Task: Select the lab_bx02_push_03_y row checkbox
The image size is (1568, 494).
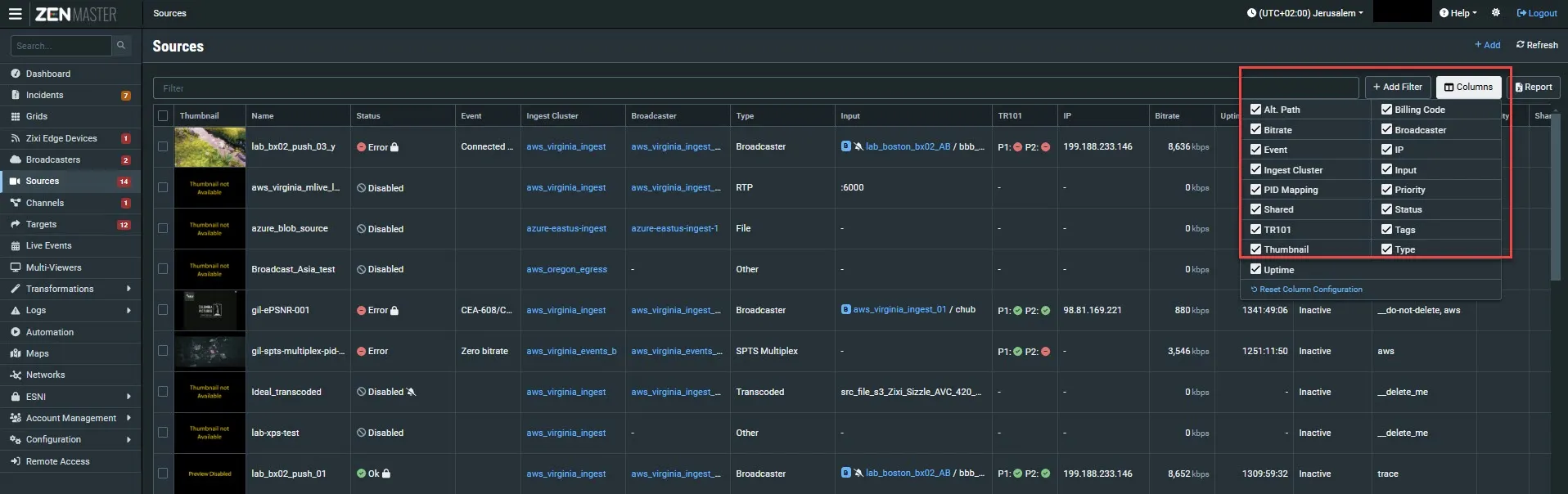Action: point(163,147)
